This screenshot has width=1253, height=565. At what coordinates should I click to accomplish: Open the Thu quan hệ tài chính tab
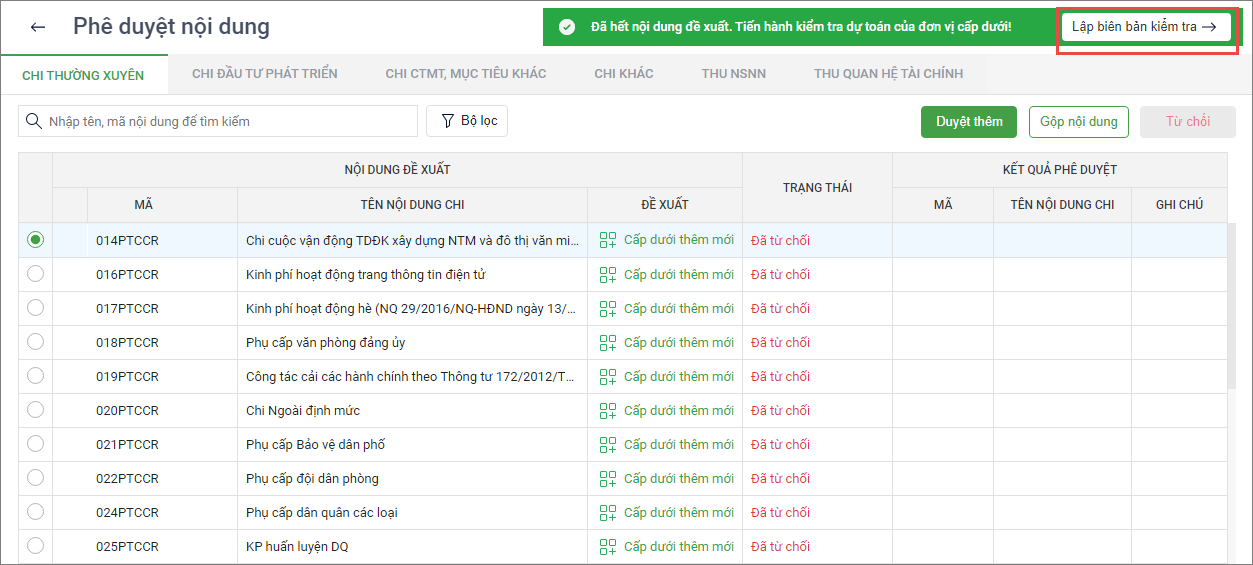point(888,74)
